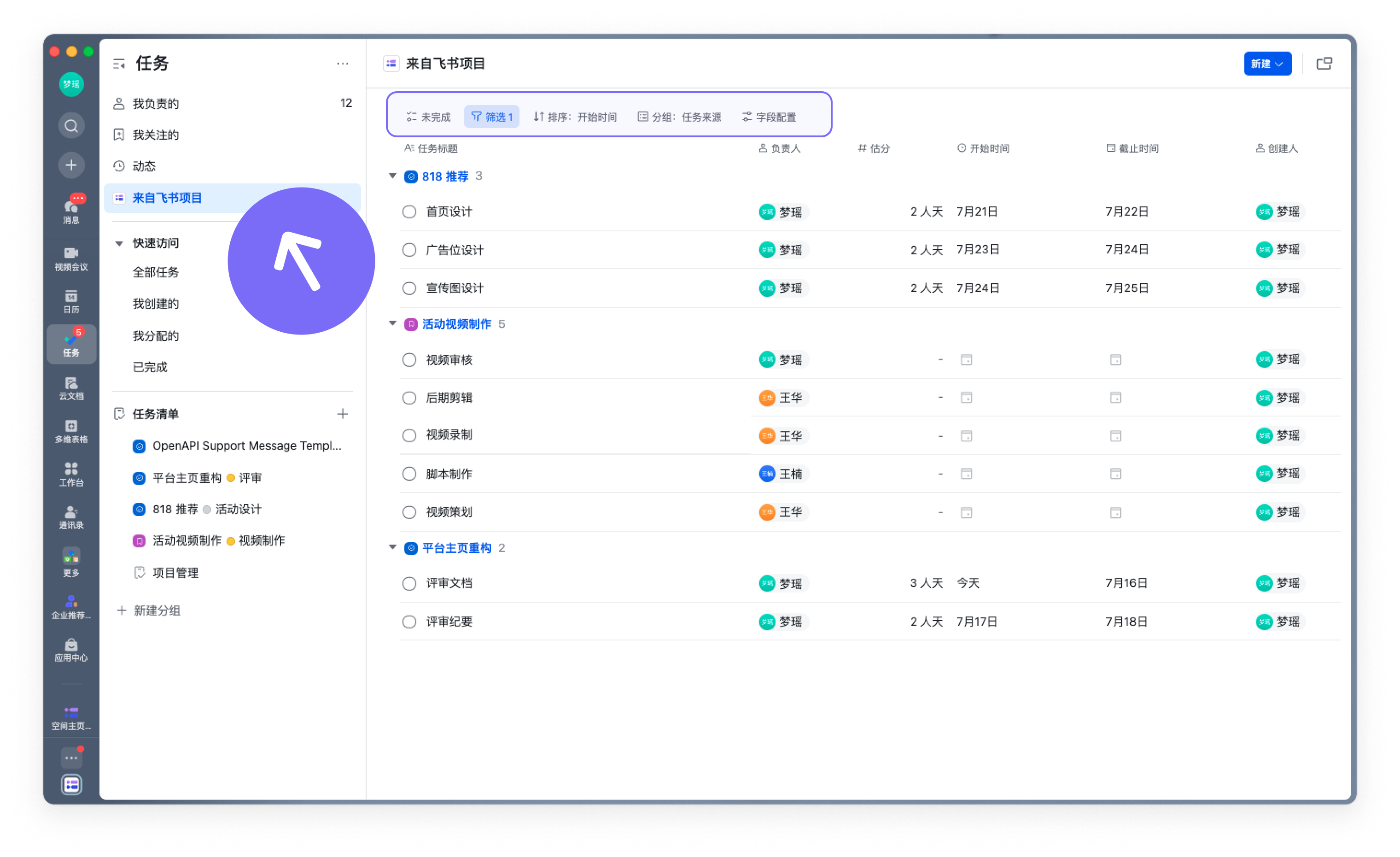
Task: Open the 分组: 任务来源 grouping dropdown
Action: click(680, 117)
